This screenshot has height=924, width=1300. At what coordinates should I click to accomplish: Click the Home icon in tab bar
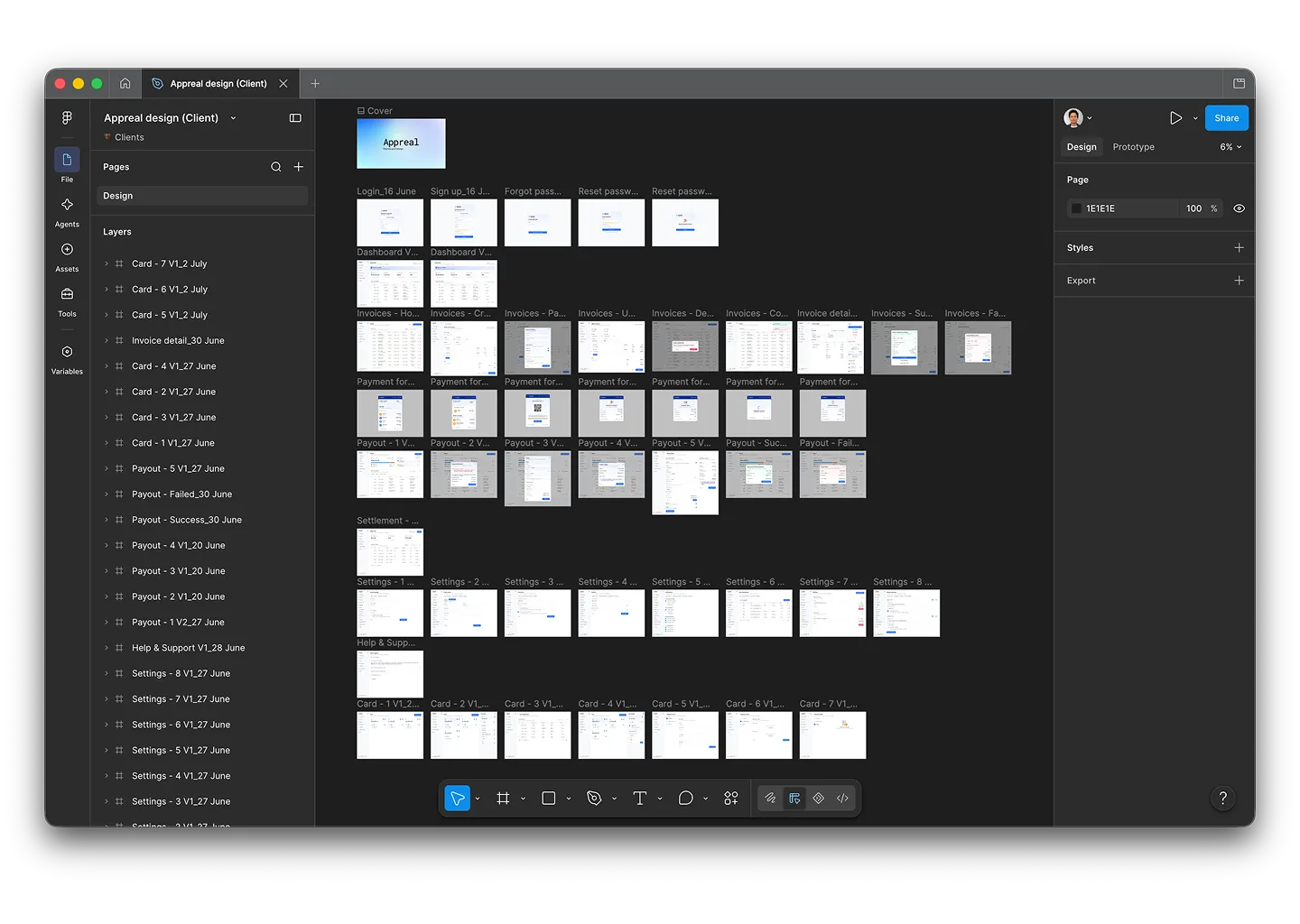(125, 84)
